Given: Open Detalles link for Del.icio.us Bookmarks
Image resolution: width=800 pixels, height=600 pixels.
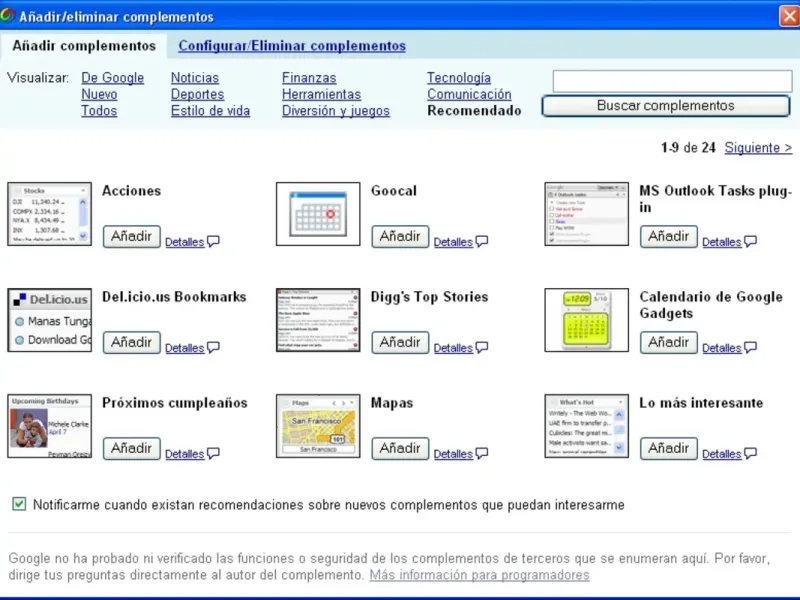Looking at the screenshot, I should pyautogui.click(x=185, y=348).
